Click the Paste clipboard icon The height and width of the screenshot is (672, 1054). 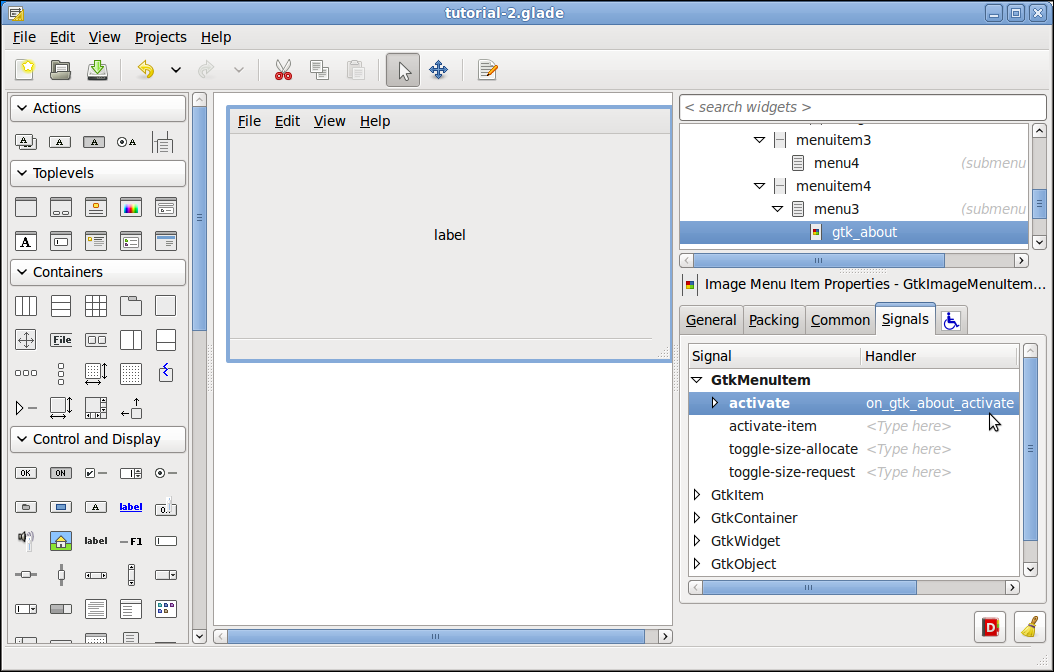[x=356, y=69]
